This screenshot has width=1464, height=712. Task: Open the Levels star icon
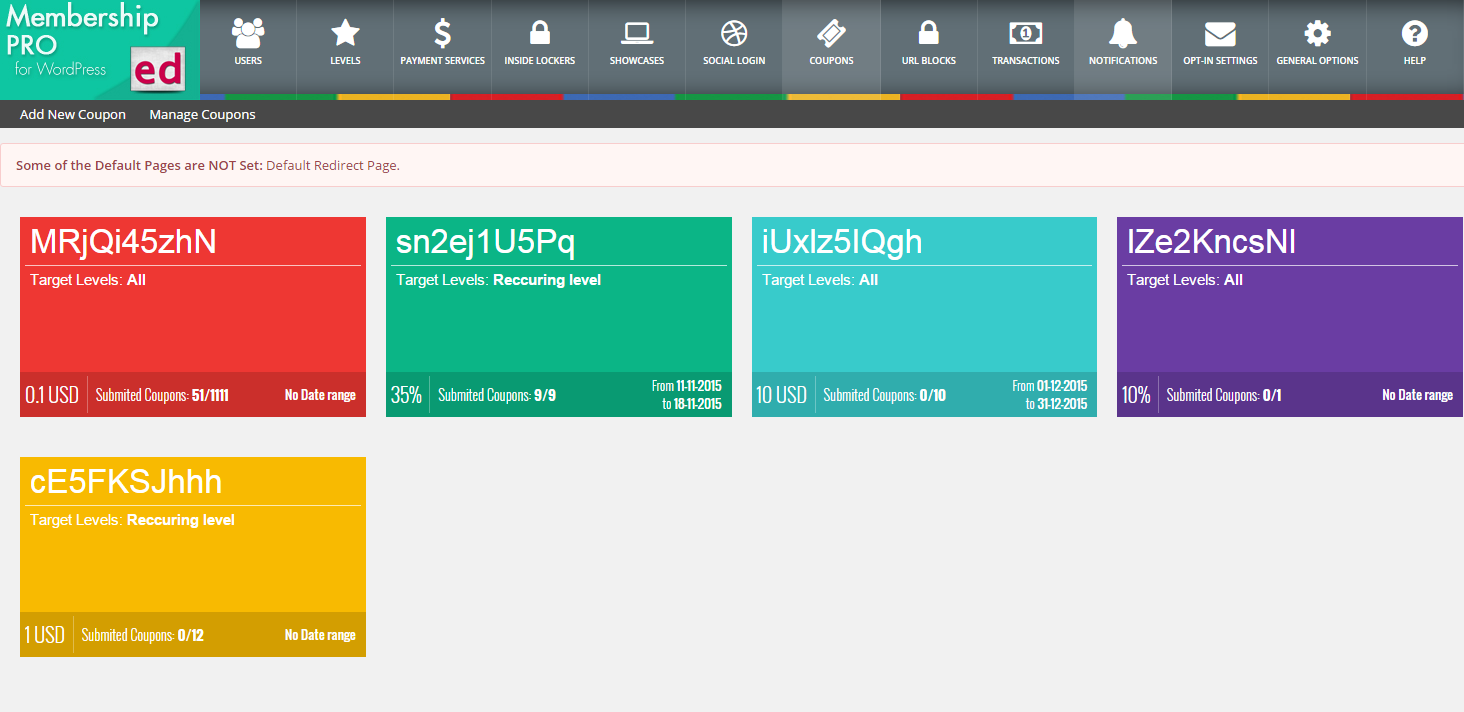(x=345, y=34)
